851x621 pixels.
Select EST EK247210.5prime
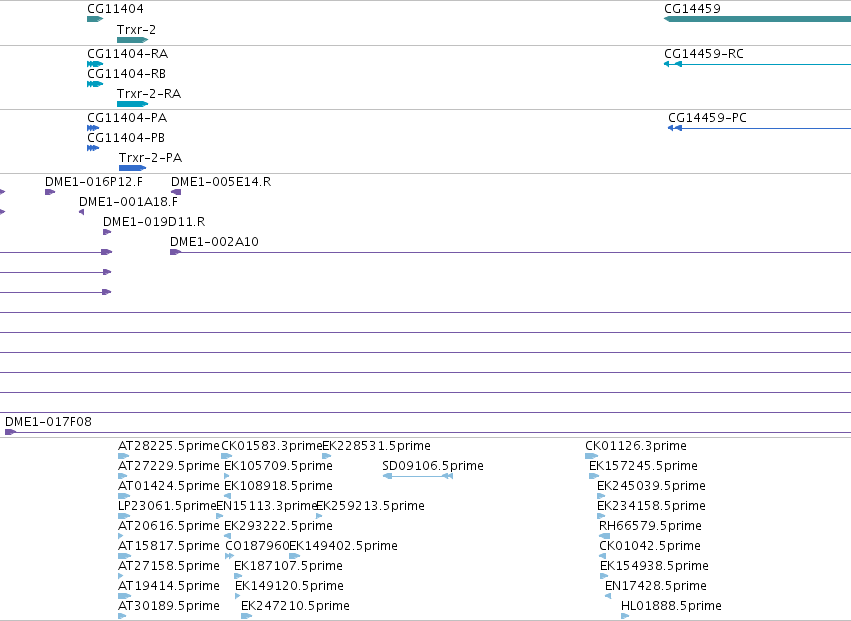(295, 607)
